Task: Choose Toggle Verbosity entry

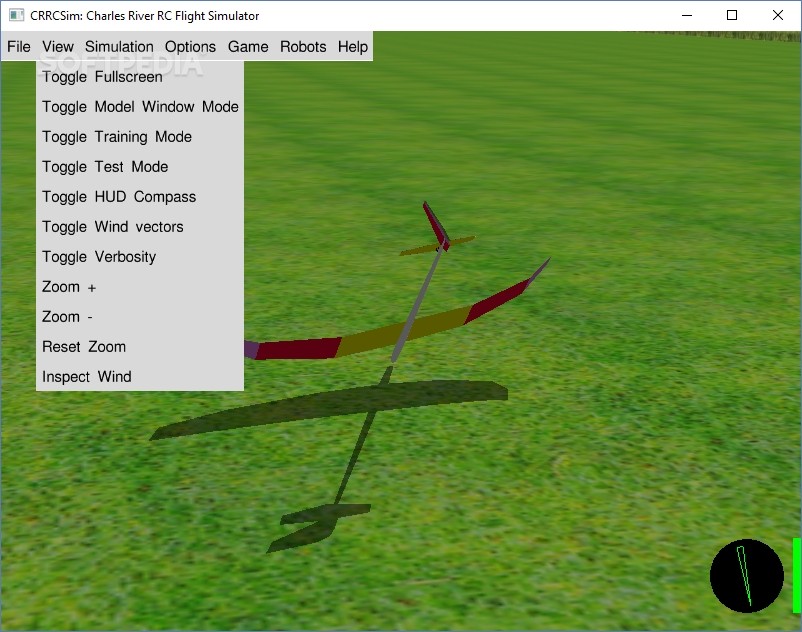Action: pos(140,257)
